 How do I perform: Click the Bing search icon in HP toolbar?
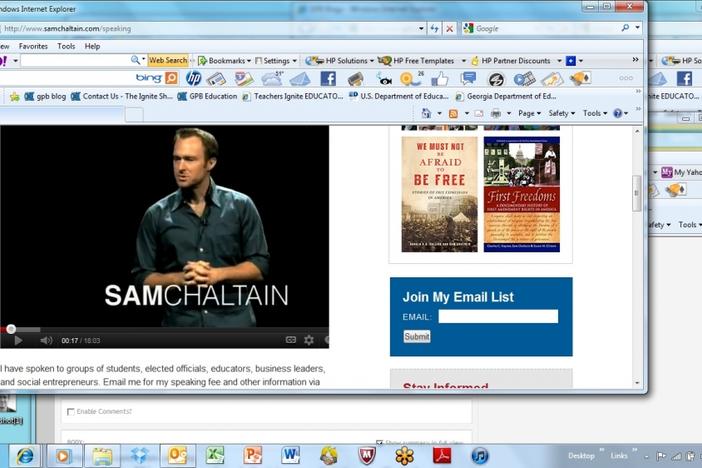171,78
